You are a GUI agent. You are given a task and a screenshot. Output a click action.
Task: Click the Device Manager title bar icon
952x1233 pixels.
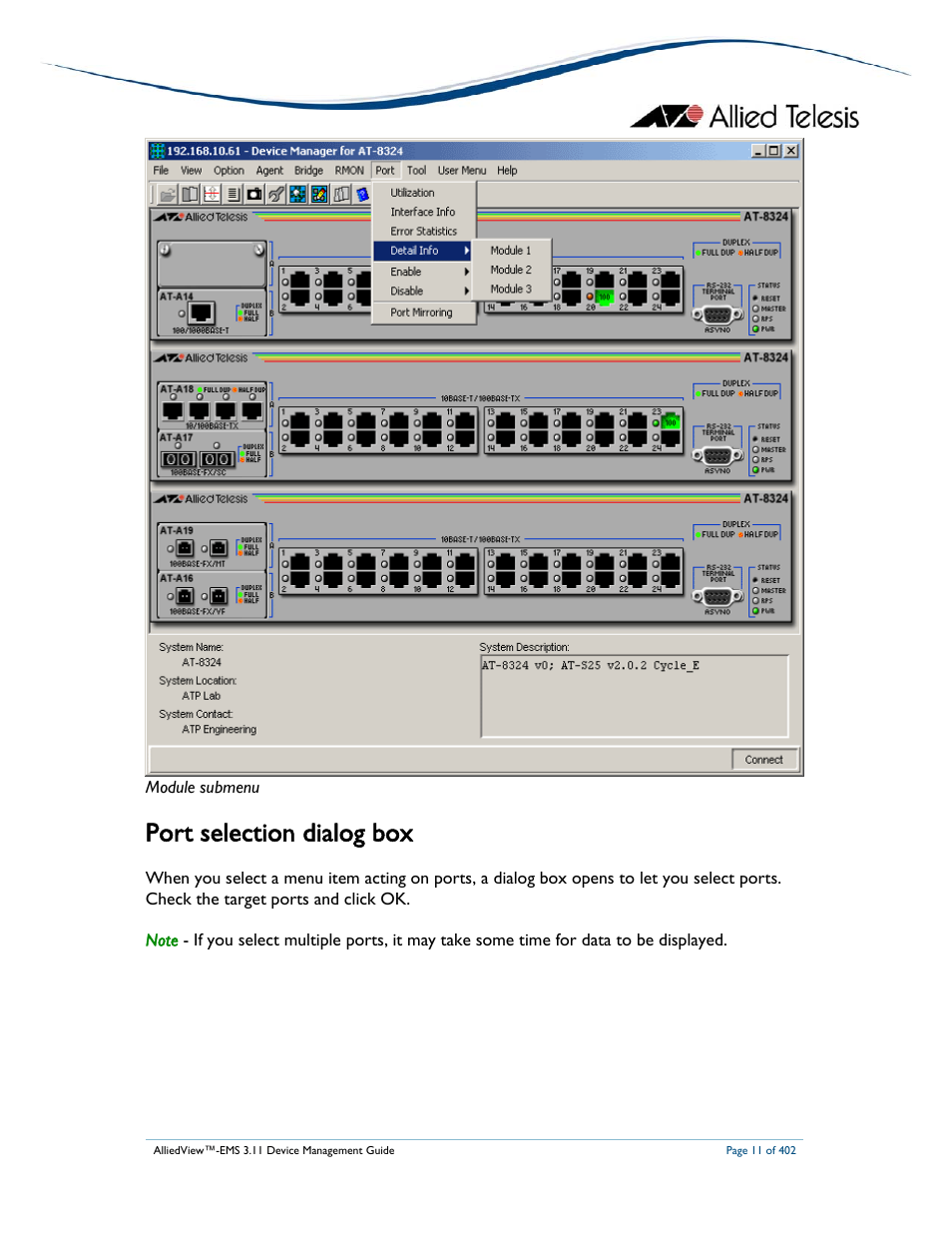pyautogui.click(x=157, y=151)
